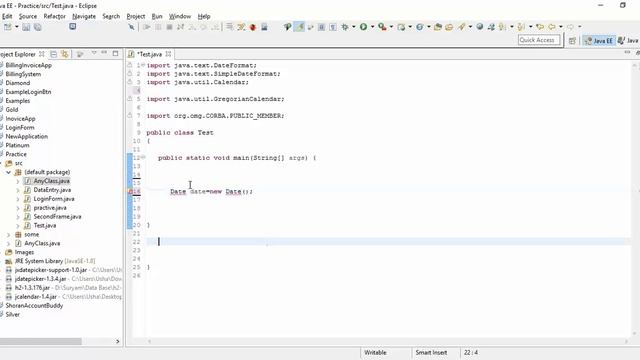
Task: Open the New file dropdown arrow
Action: [16, 27]
